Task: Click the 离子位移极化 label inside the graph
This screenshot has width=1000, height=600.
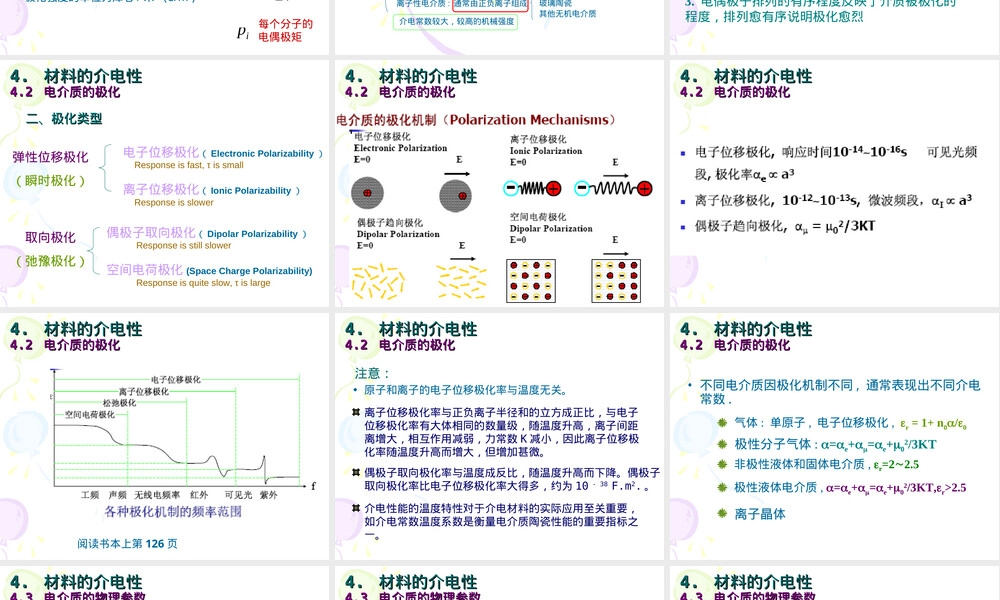Action: tap(143, 391)
